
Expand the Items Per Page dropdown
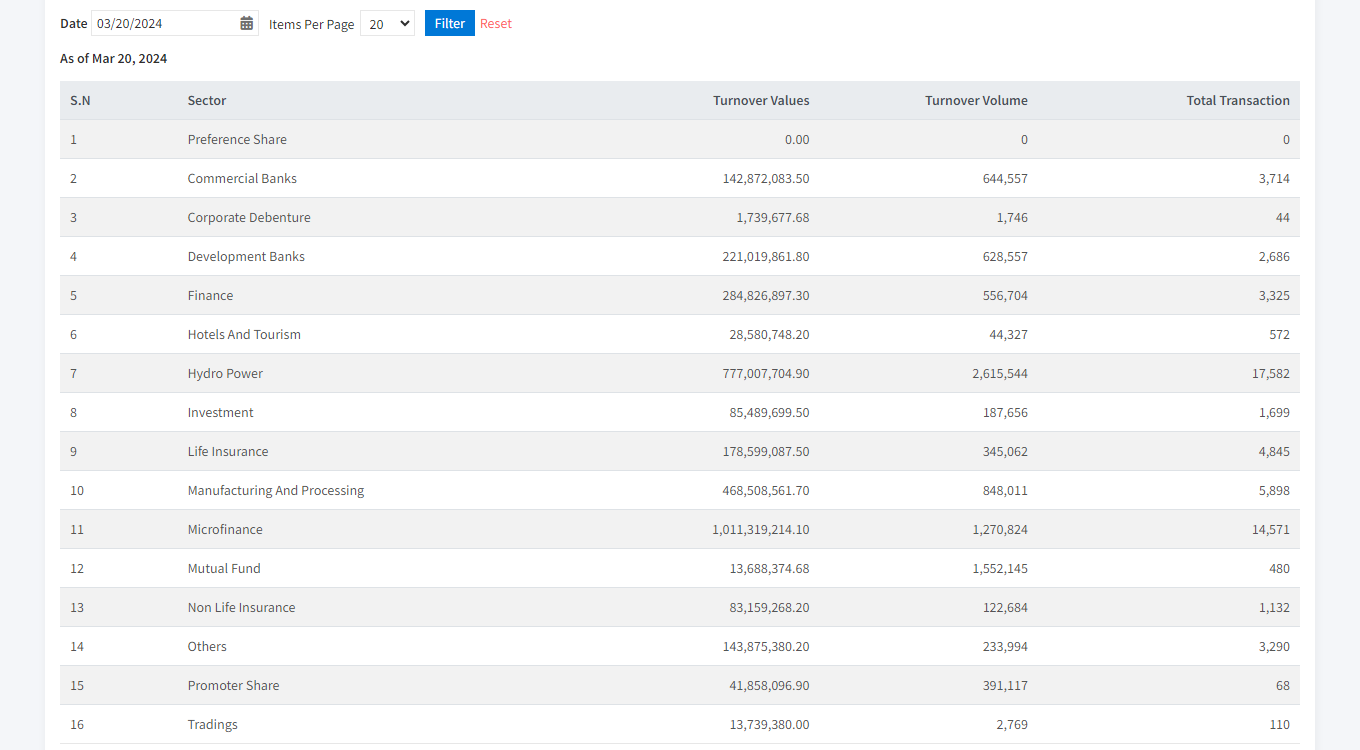[x=387, y=24]
